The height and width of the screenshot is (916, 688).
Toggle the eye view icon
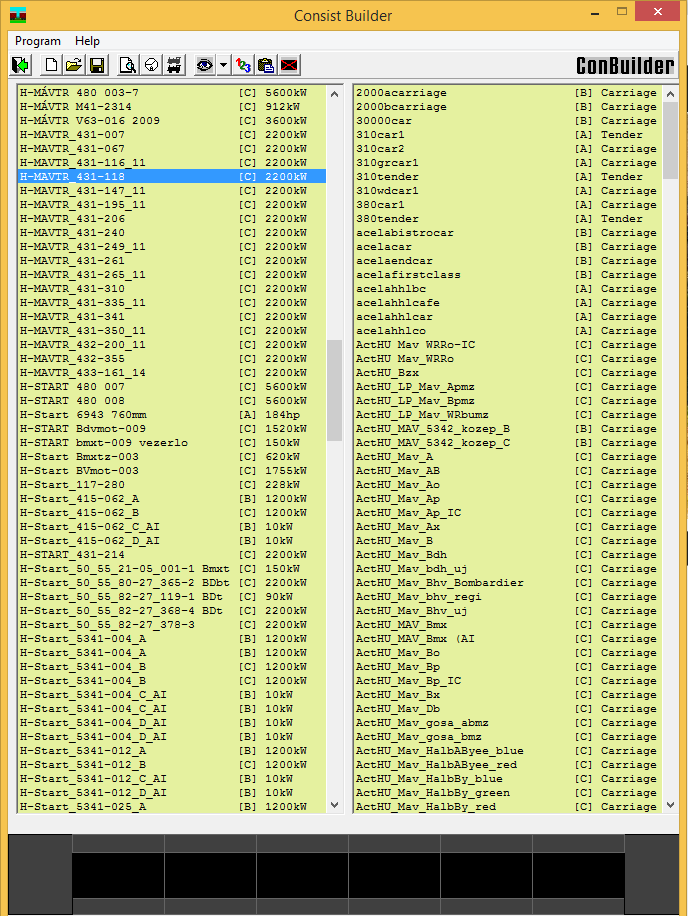[205, 65]
